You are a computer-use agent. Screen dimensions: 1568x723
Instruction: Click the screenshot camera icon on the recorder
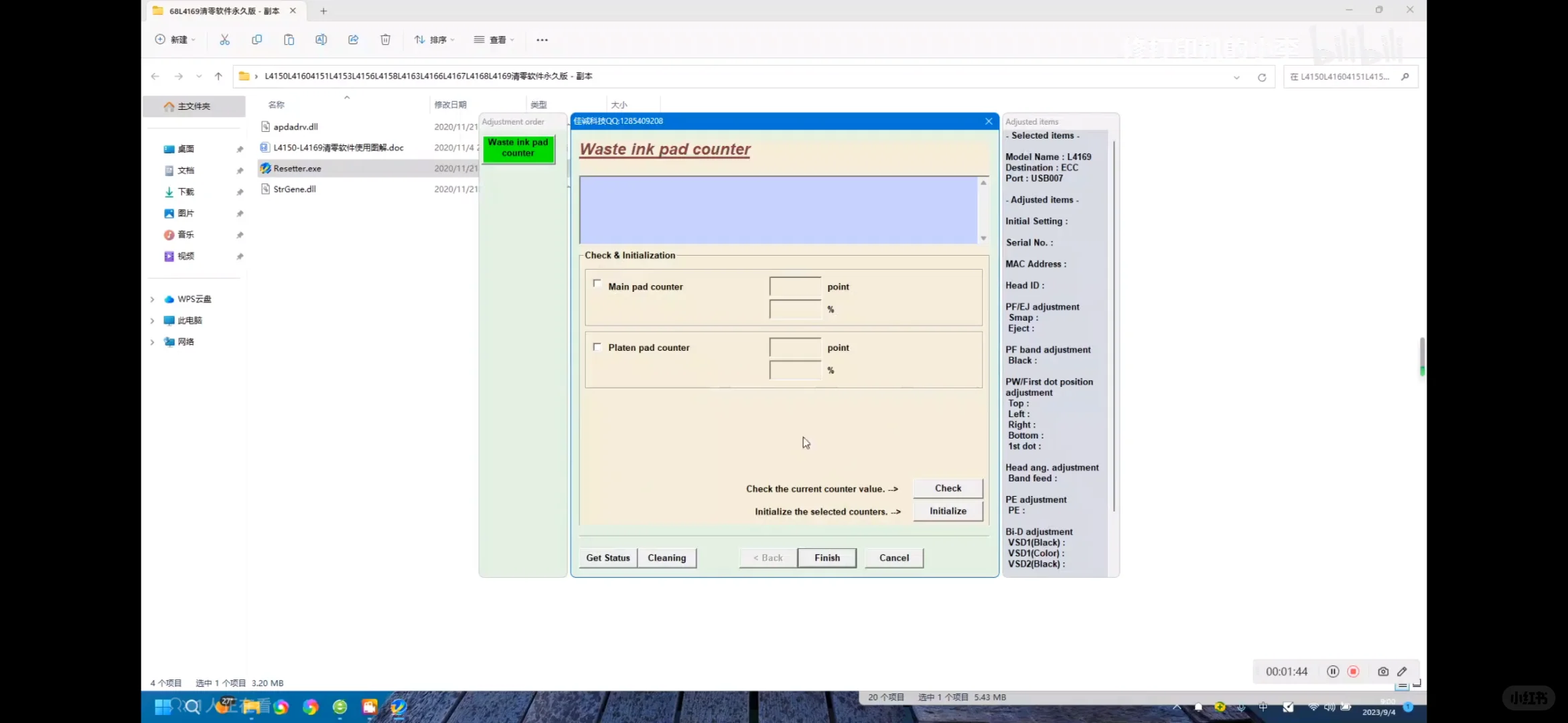[1382, 671]
